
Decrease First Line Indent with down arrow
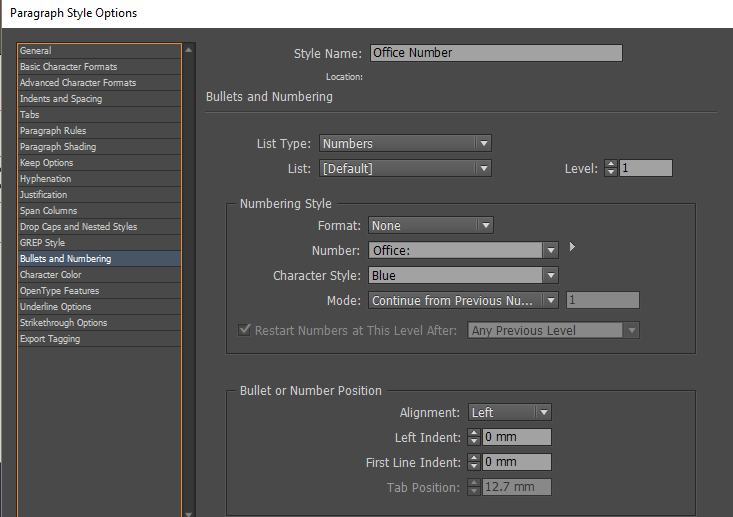[474, 466]
